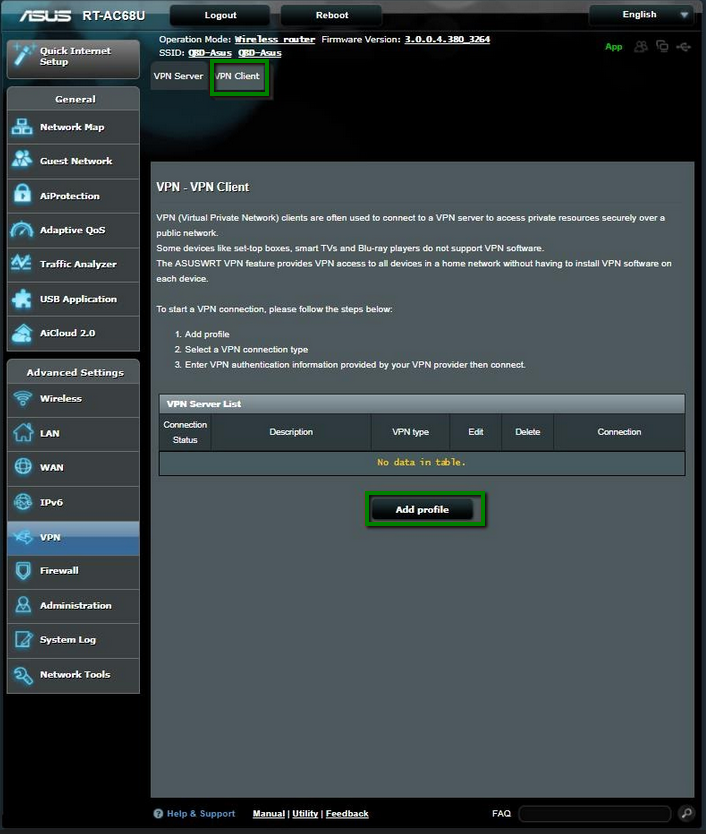The image size is (706, 834).
Task: Click the Wireless signal icon
Action: point(22,398)
